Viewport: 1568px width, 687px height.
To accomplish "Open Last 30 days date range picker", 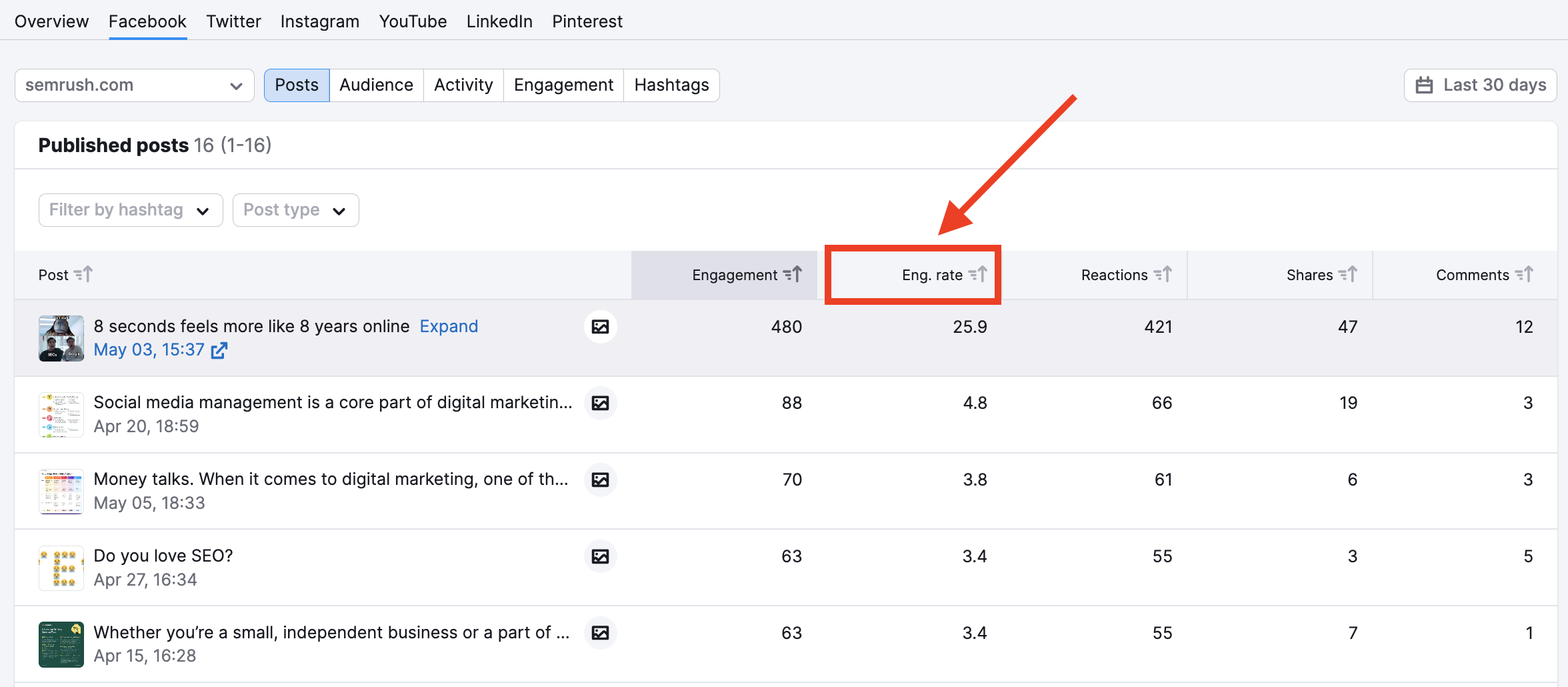I will (x=1480, y=85).
